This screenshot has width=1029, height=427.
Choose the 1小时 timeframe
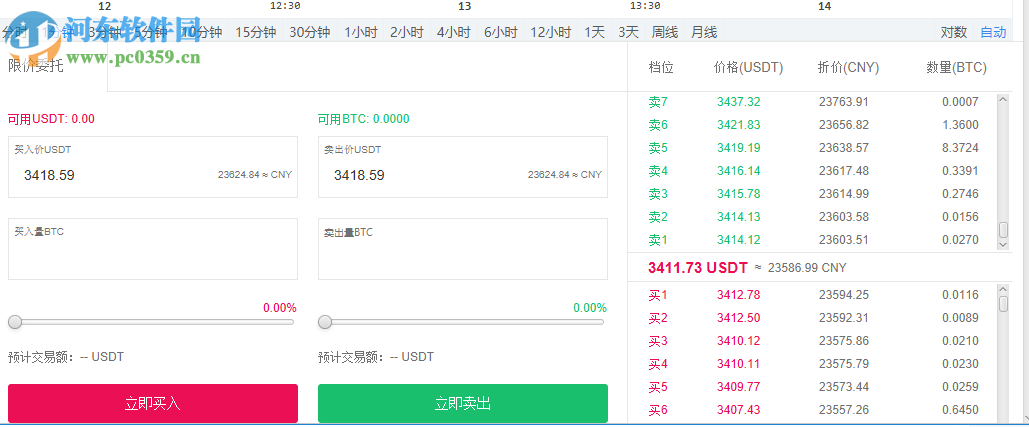coord(361,32)
